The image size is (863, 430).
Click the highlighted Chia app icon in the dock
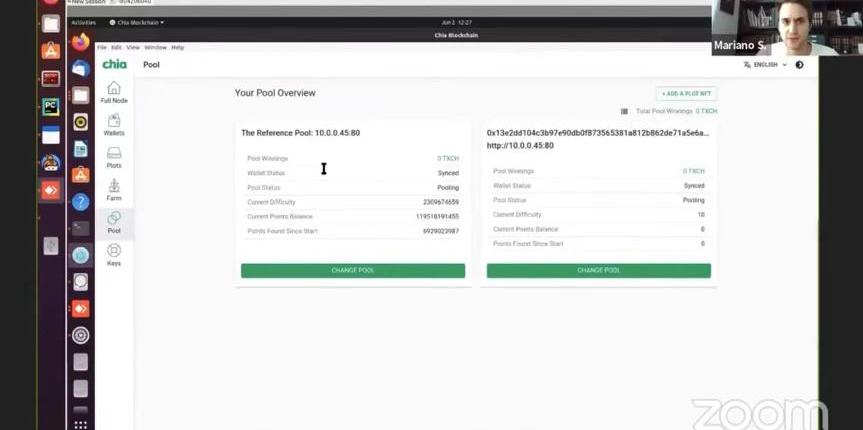click(x=80, y=255)
